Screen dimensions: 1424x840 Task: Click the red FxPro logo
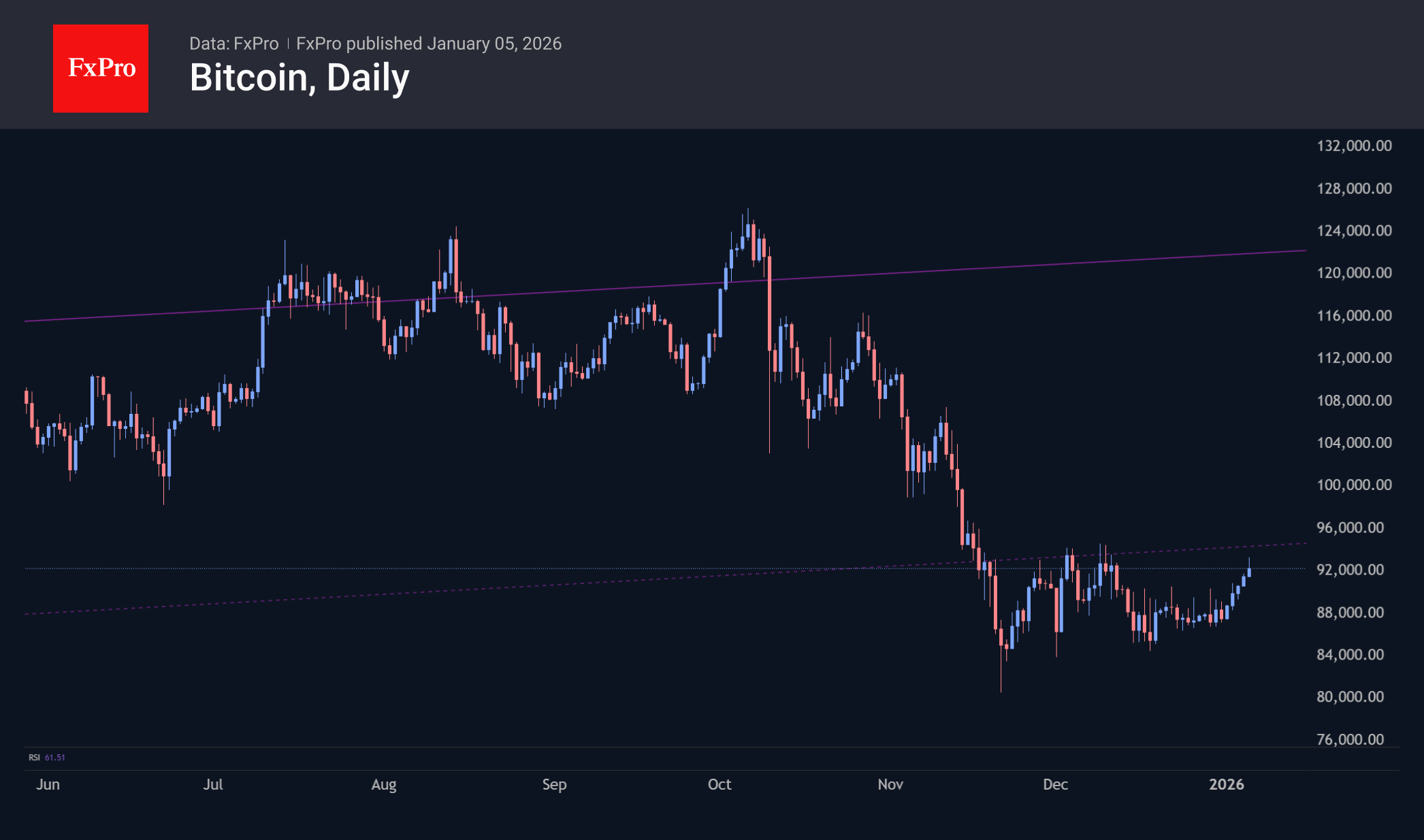tap(101, 68)
